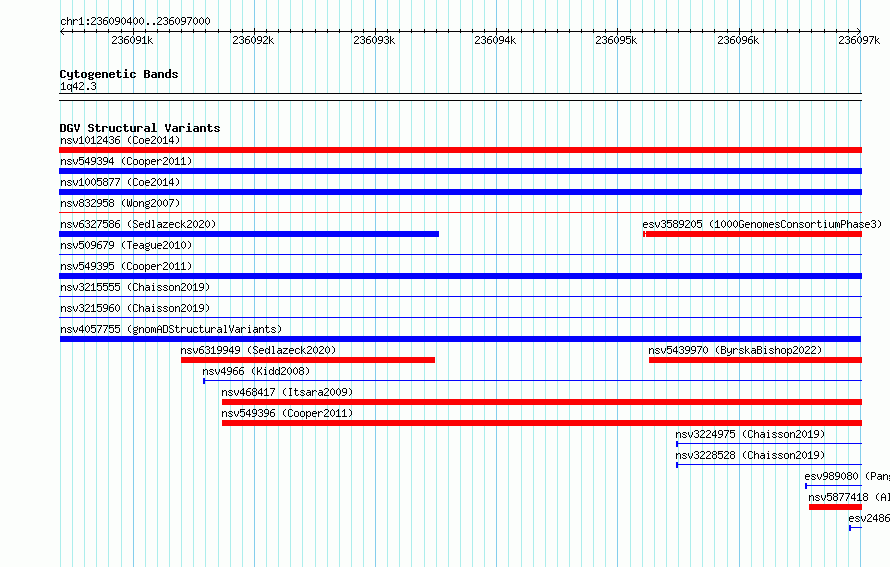Click the blue nsv1005877 variant bar
This screenshot has width=890, height=567.
[x=460, y=192]
